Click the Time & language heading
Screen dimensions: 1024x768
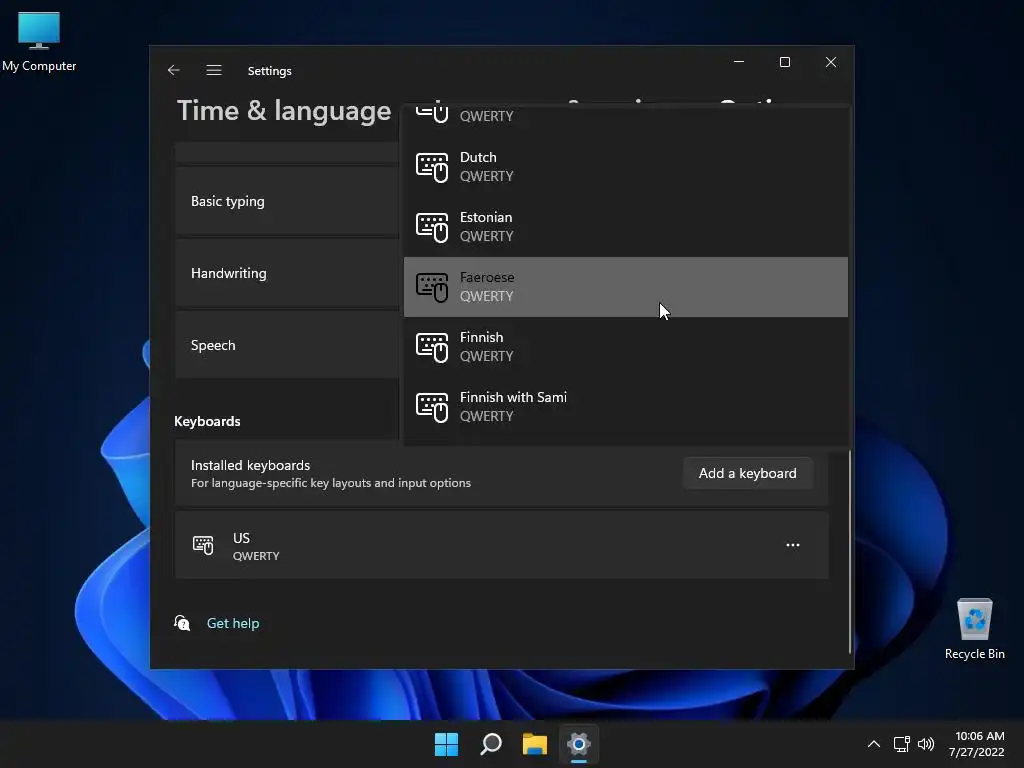pos(284,111)
